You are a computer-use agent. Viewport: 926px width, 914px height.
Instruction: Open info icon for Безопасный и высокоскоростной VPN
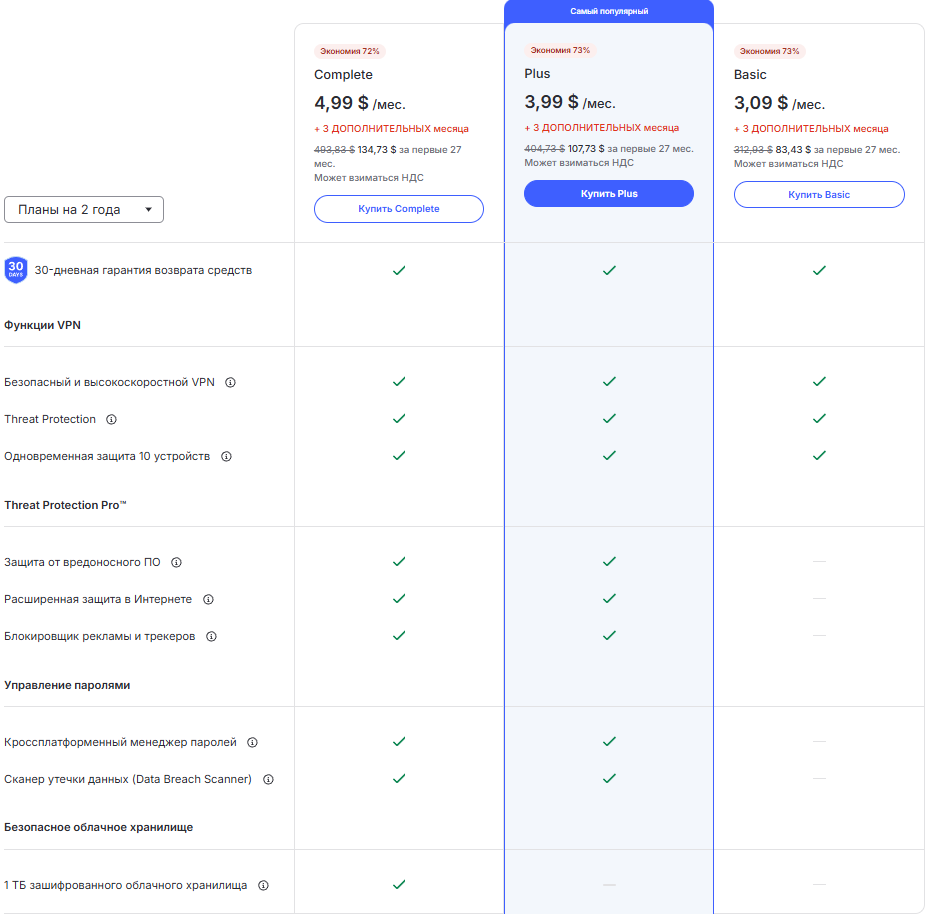pyautogui.click(x=230, y=383)
